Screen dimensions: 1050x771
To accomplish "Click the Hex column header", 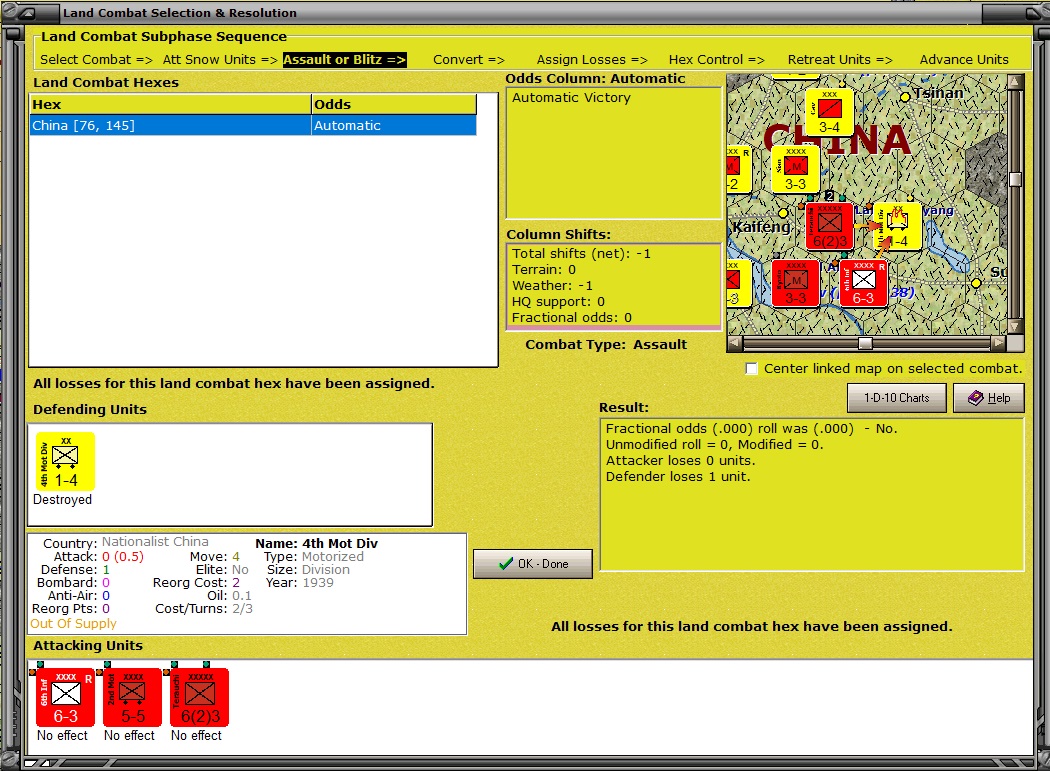I will (x=171, y=104).
